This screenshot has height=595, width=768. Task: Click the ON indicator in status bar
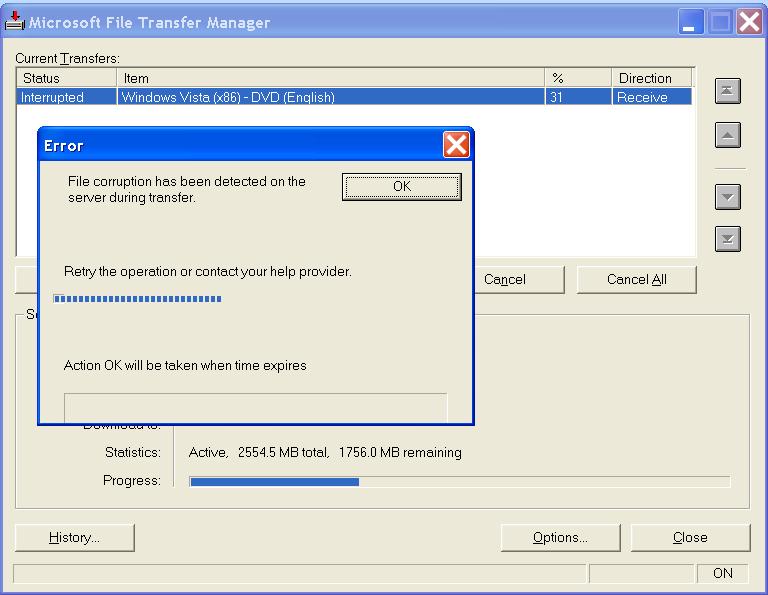pyautogui.click(x=722, y=573)
